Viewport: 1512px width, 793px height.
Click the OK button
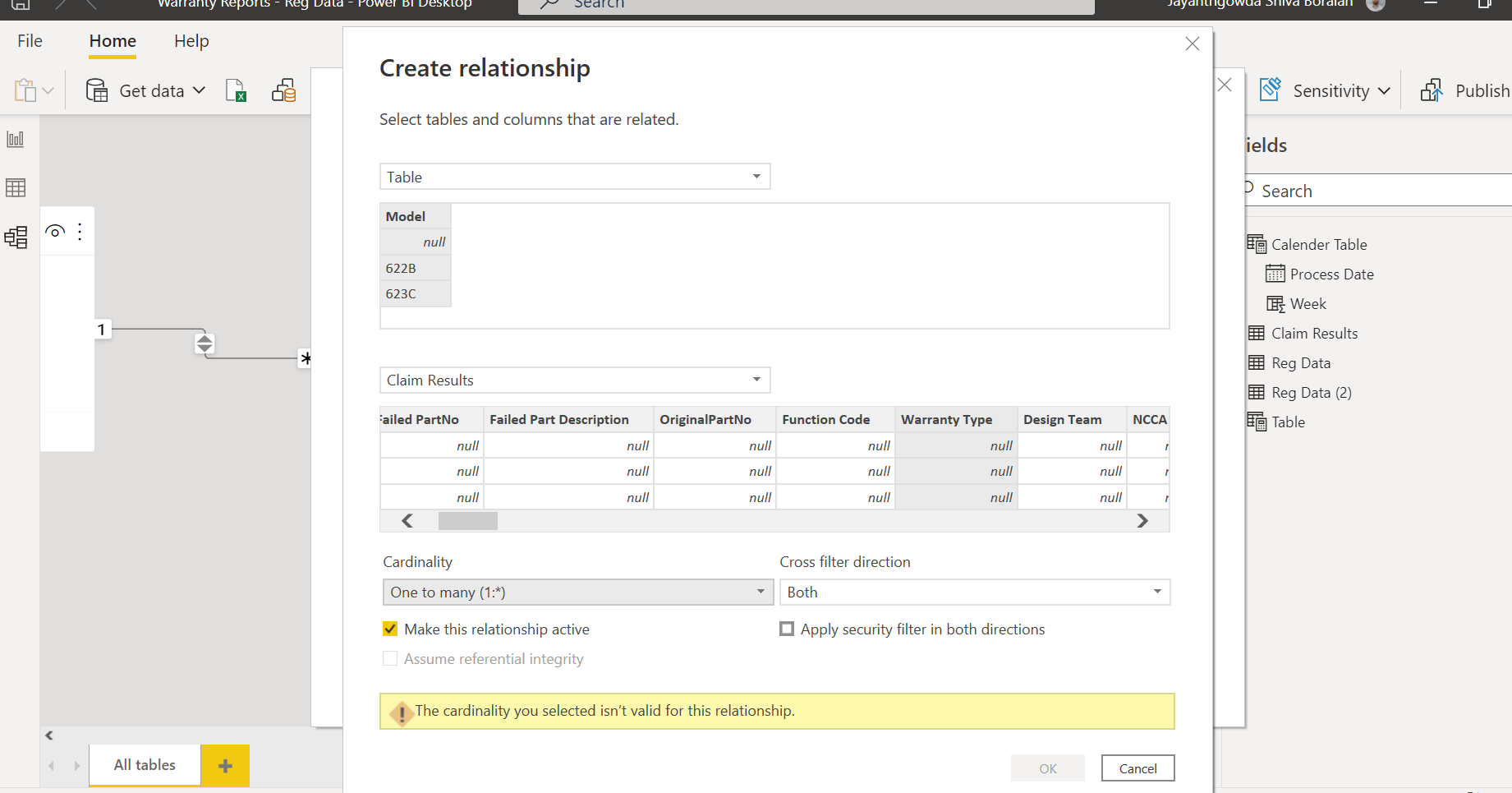pos(1048,768)
